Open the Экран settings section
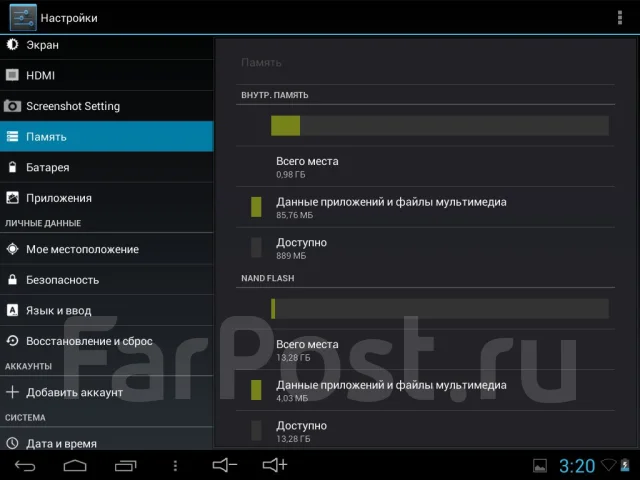Screen dimensions: 640x480 pyautogui.click(x=107, y=45)
